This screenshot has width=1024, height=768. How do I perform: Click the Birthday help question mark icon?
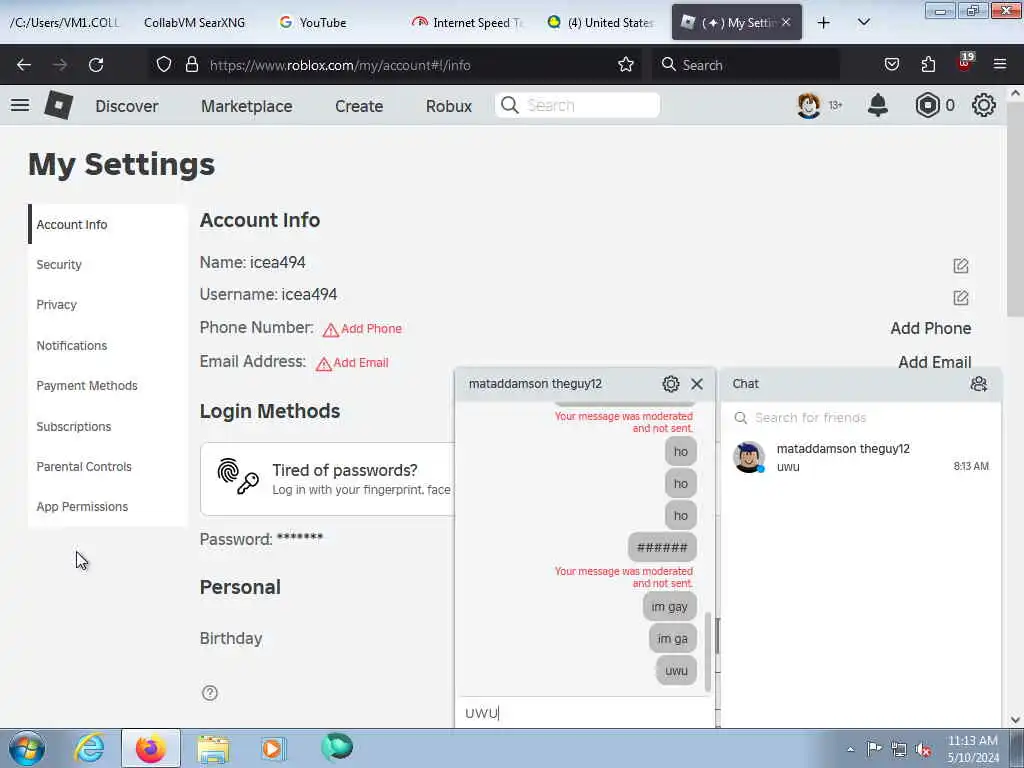(x=210, y=693)
